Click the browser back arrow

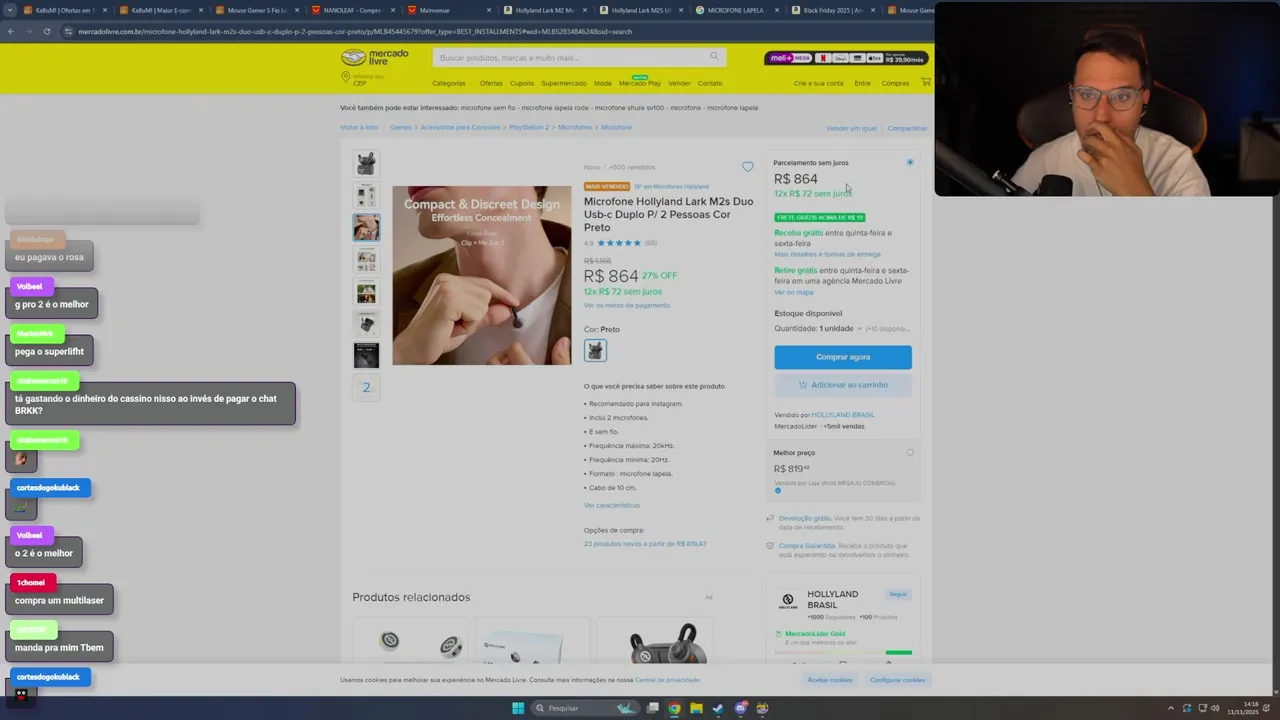tap(11, 31)
